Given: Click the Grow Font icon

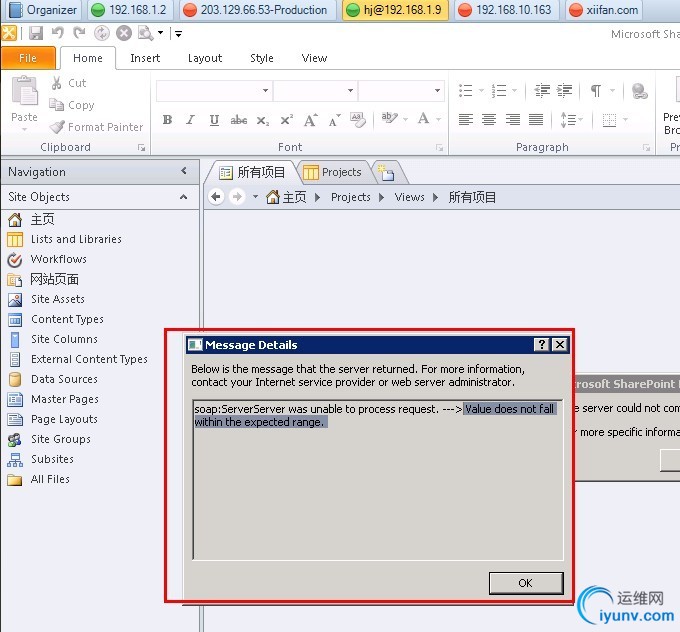Looking at the screenshot, I should coord(311,120).
